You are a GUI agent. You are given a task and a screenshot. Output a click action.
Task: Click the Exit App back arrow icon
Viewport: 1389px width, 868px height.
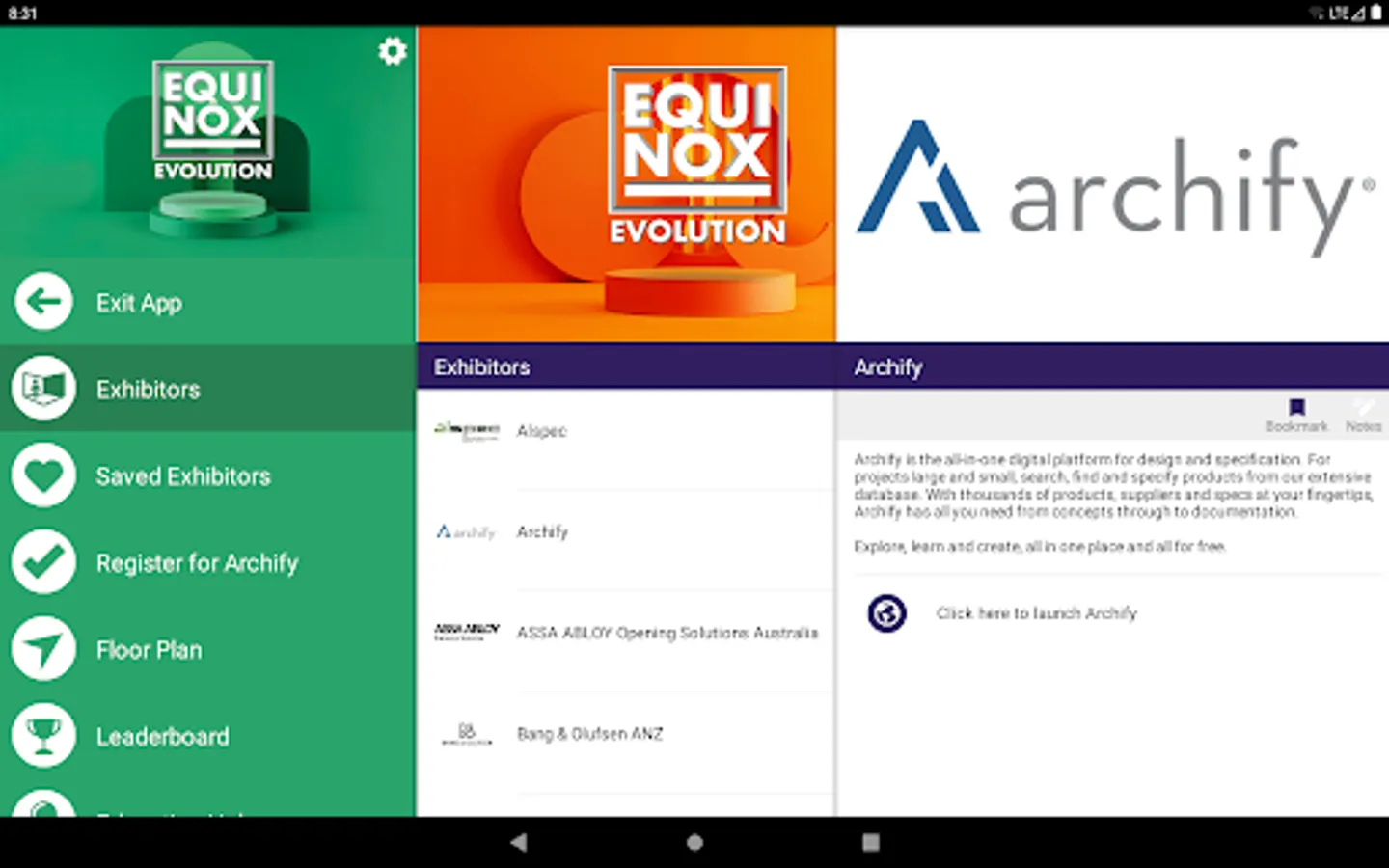click(43, 302)
